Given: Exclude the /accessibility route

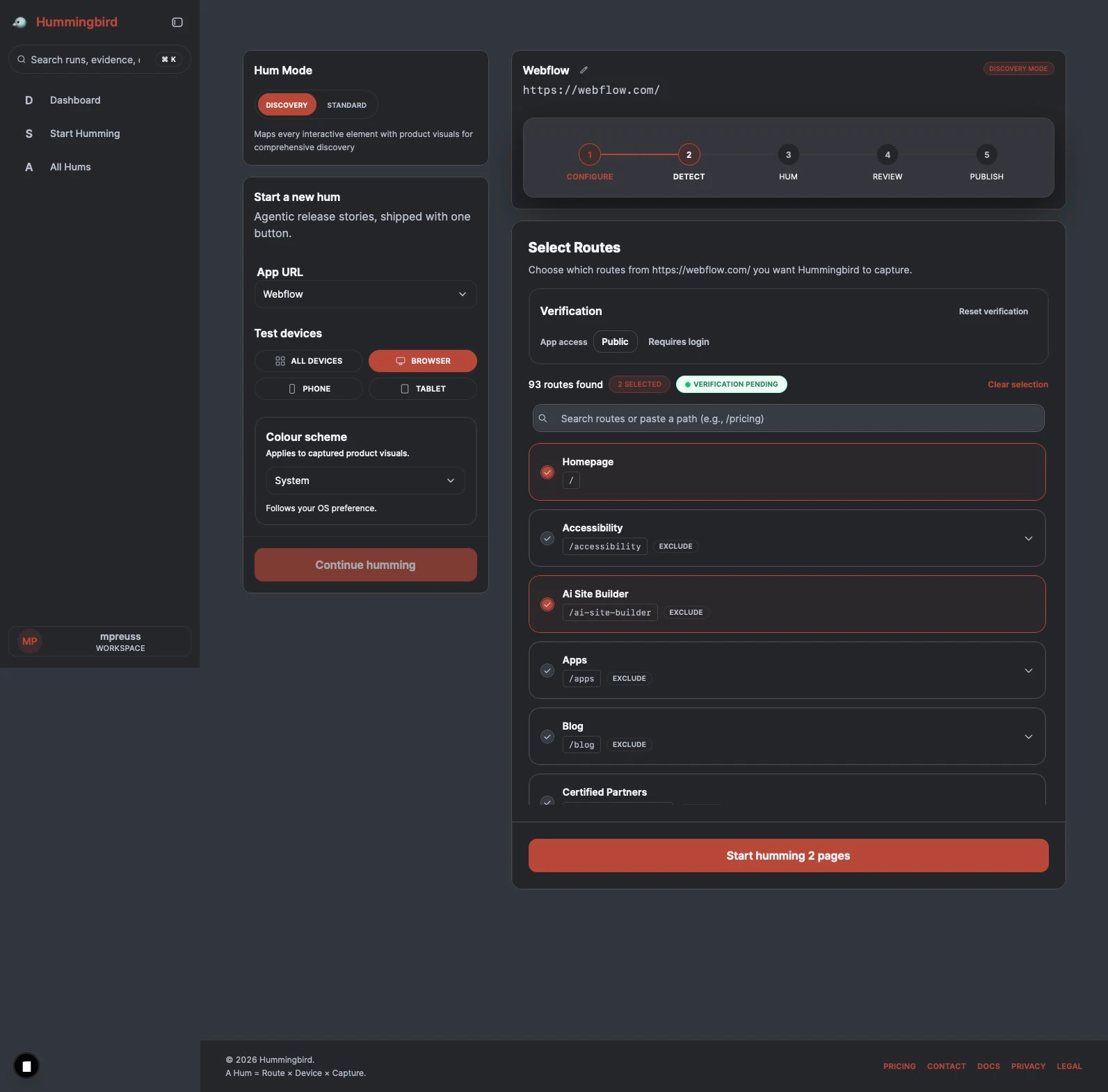Looking at the screenshot, I should coord(675,547).
